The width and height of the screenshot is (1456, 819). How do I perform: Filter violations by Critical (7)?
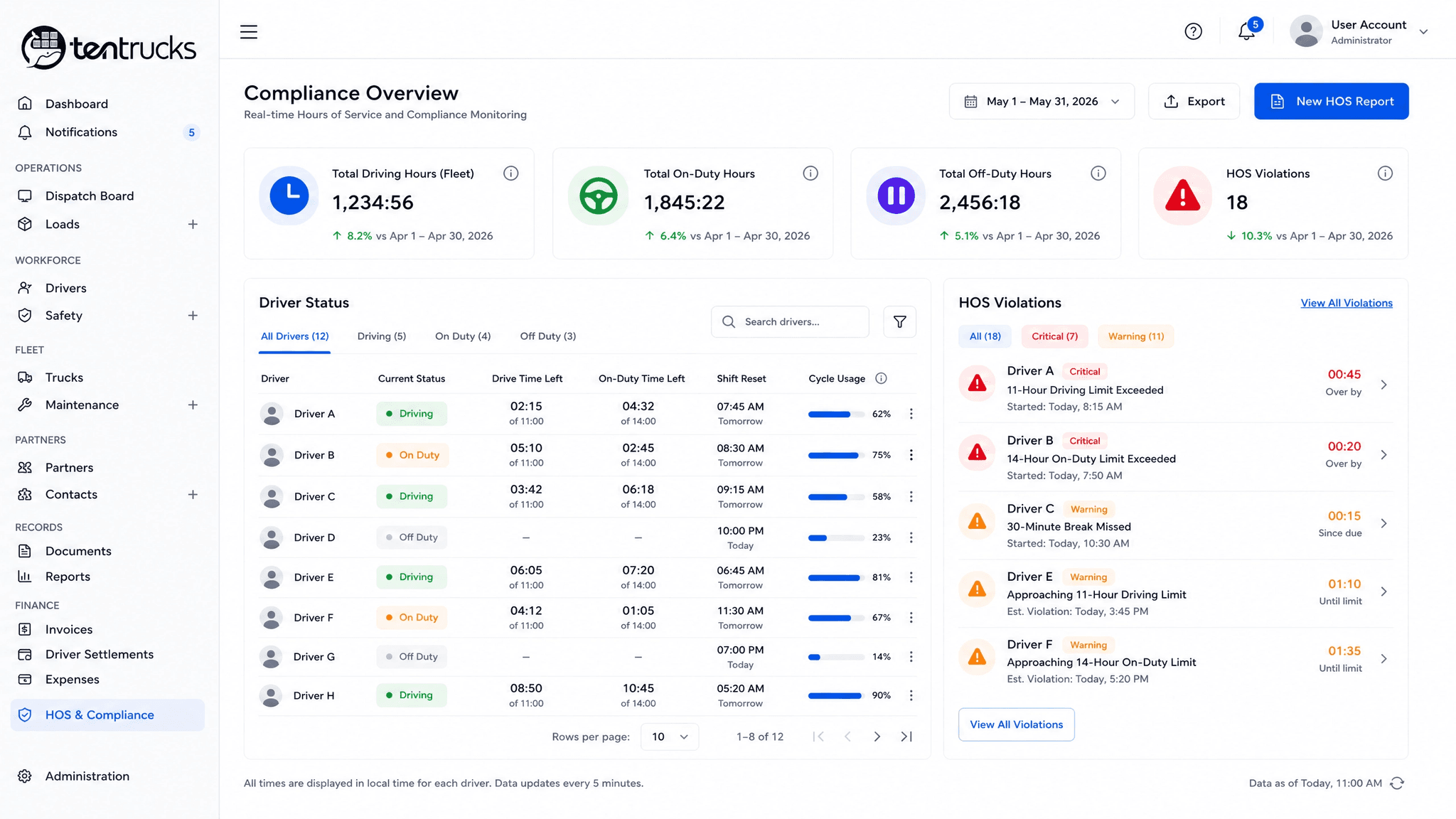pyautogui.click(x=1055, y=336)
